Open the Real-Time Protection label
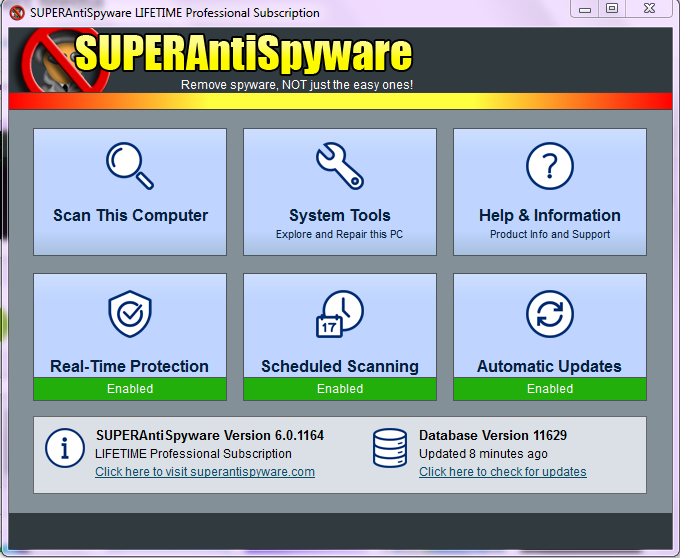The height and width of the screenshot is (558, 680). pyautogui.click(x=129, y=366)
